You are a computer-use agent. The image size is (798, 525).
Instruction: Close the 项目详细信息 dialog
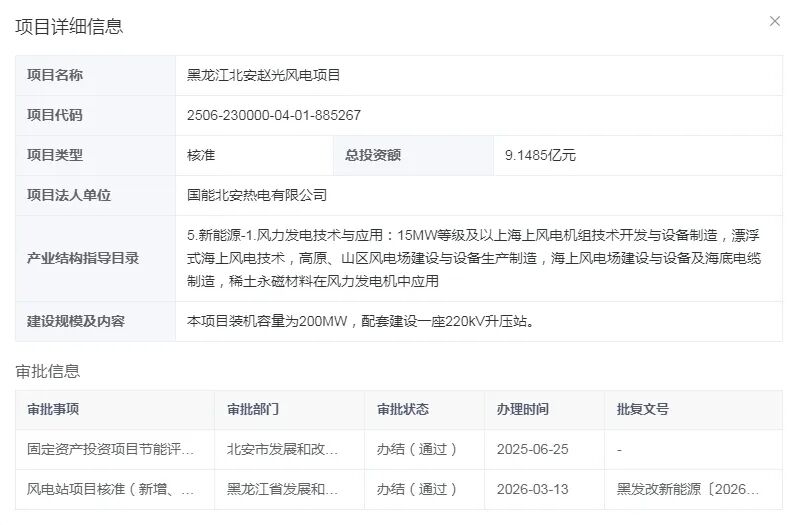click(x=774, y=21)
